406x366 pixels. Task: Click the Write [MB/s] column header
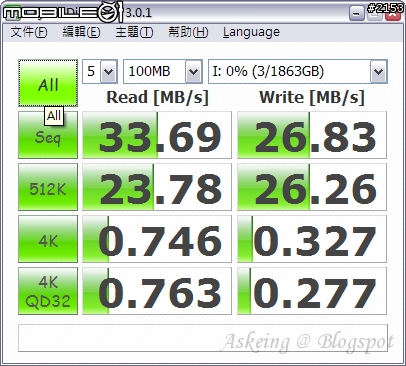[312, 98]
